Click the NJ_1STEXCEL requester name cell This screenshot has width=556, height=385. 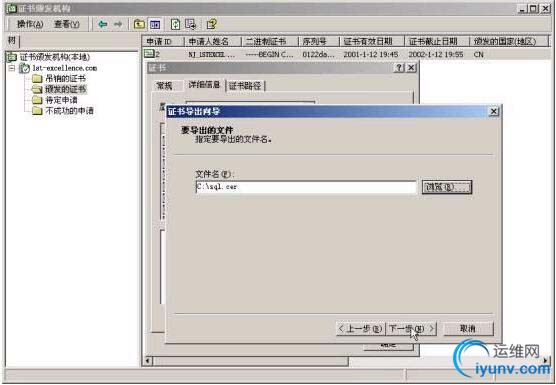point(211,55)
